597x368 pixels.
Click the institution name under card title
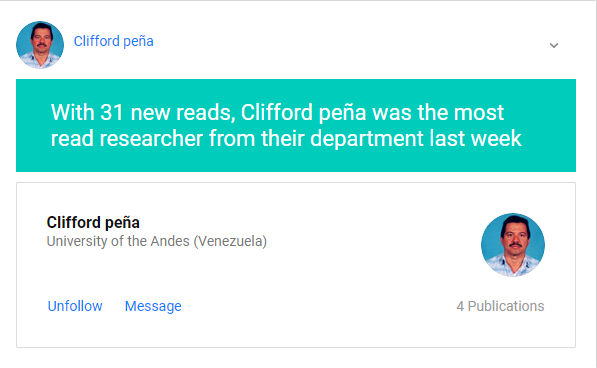point(156,241)
